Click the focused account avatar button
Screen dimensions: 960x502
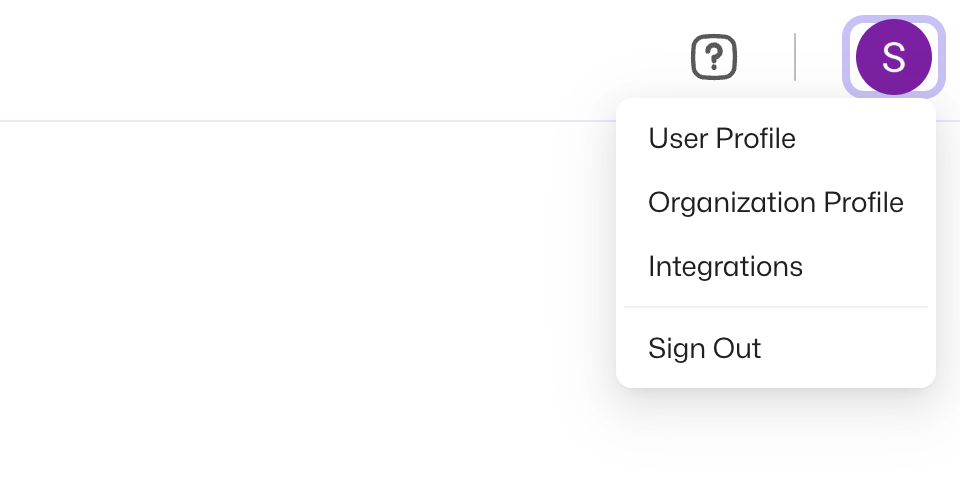[893, 57]
